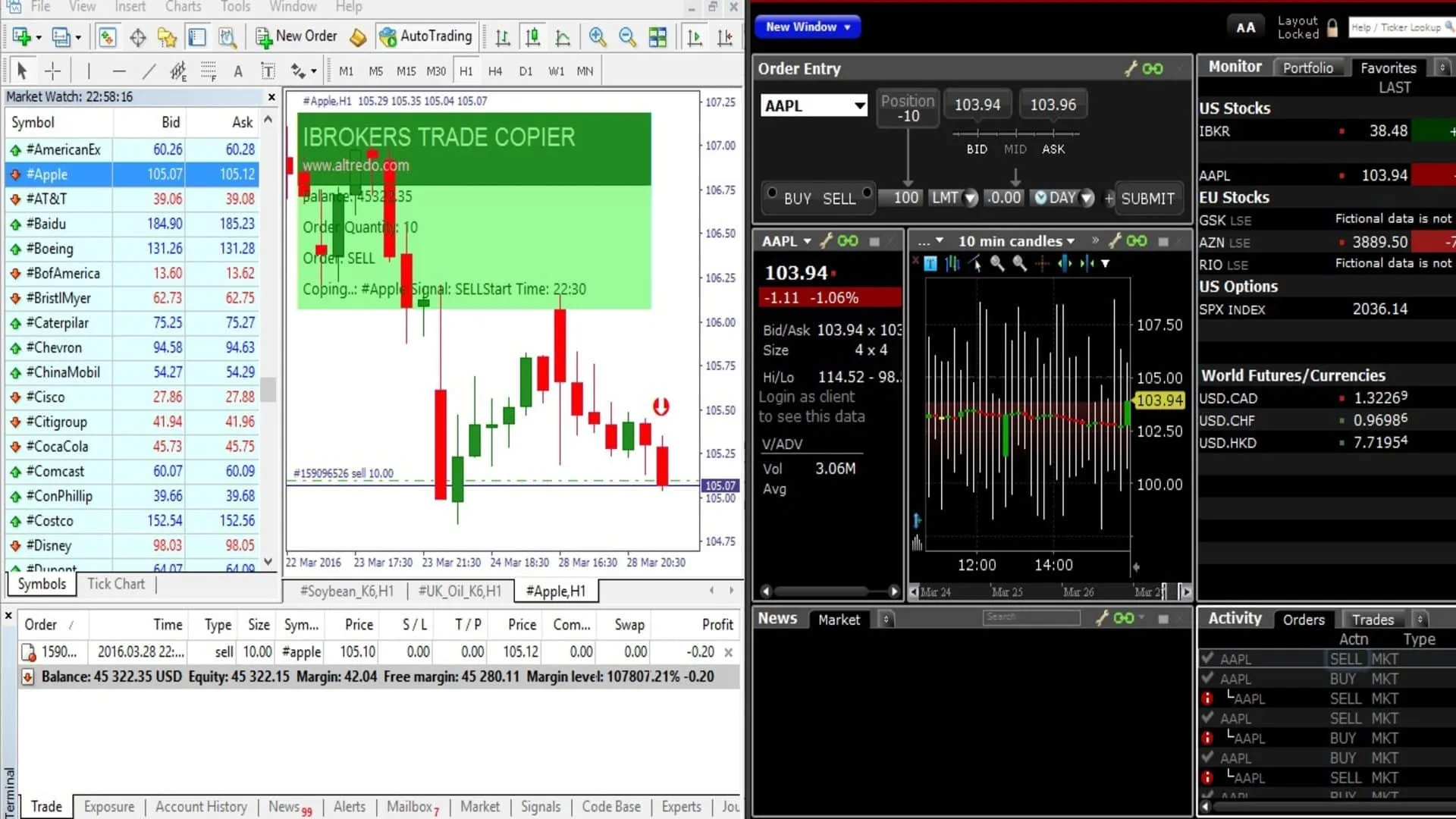Switch timeframe to M15

[x=406, y=71]
